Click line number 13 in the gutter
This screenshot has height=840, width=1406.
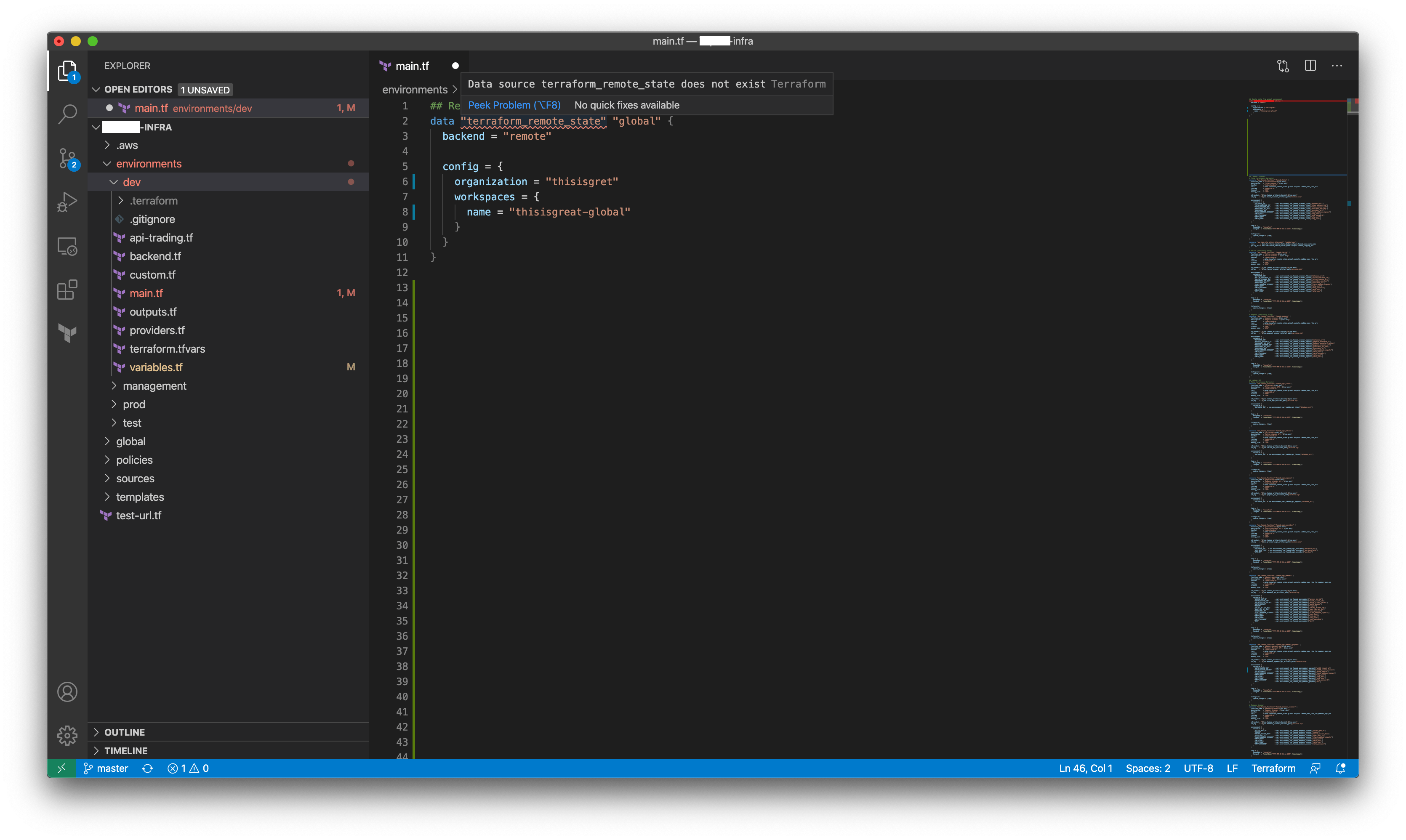tap(402, 287)
